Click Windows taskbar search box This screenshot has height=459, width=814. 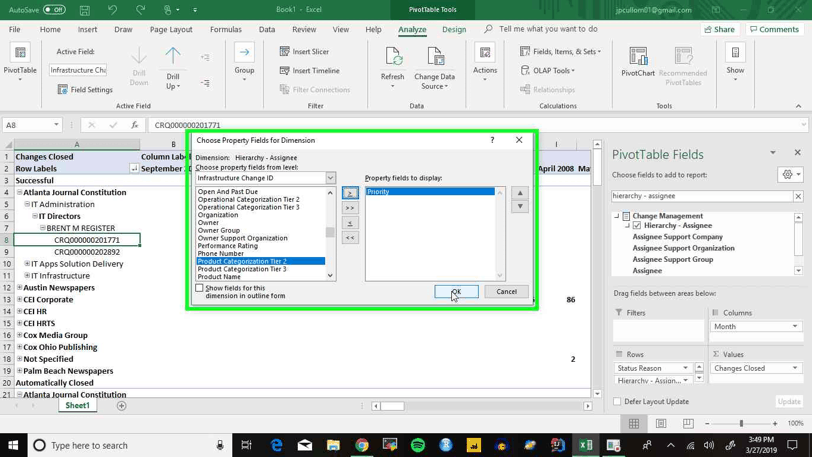pyautogui.click(x=130, y=446)
